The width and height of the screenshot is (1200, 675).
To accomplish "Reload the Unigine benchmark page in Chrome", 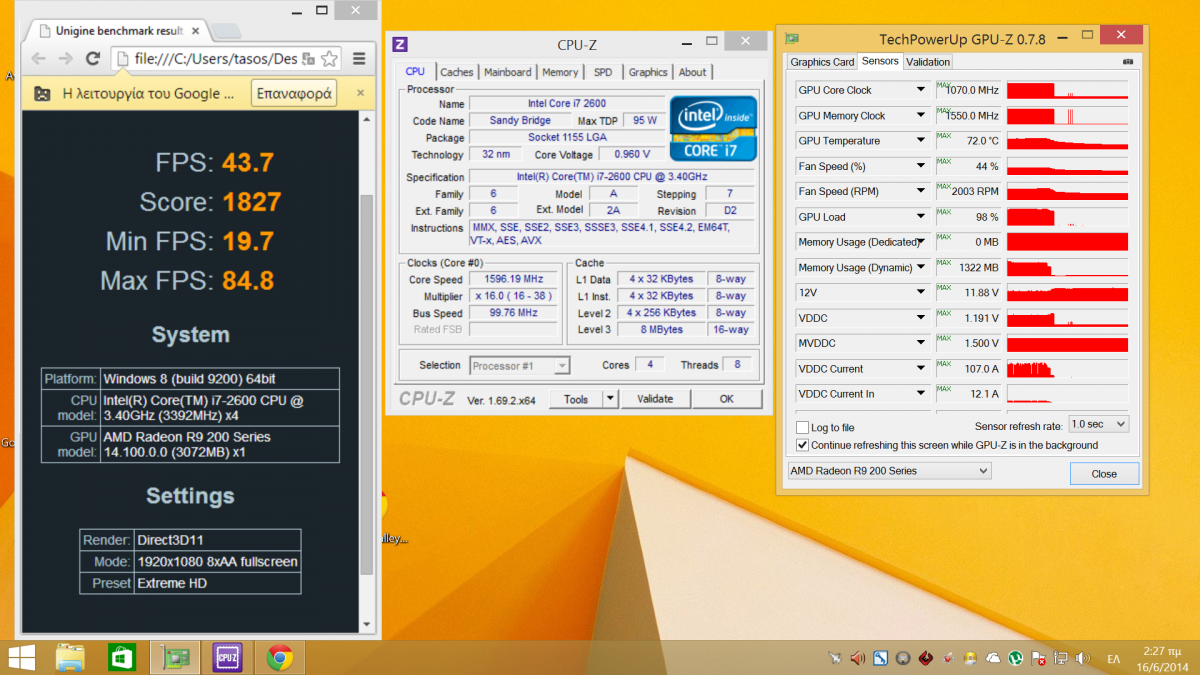I will [93, 58].
